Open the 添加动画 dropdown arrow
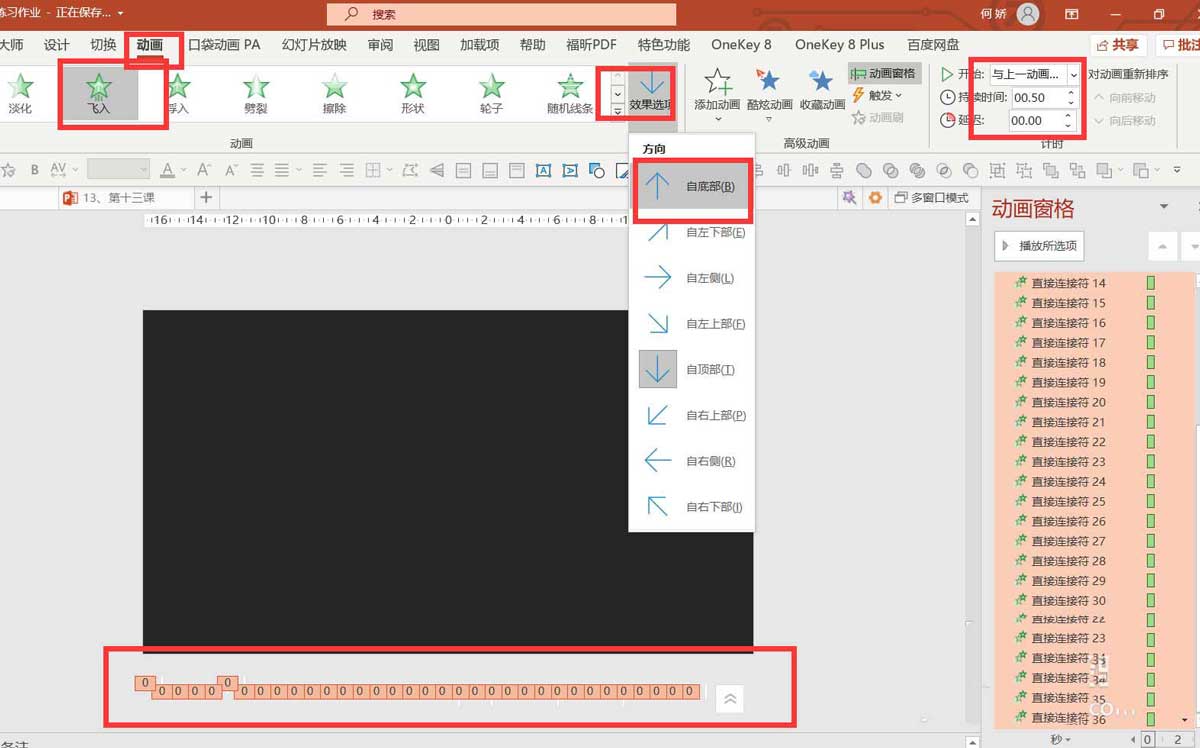 pyautogui.click(x=718, y=120)
